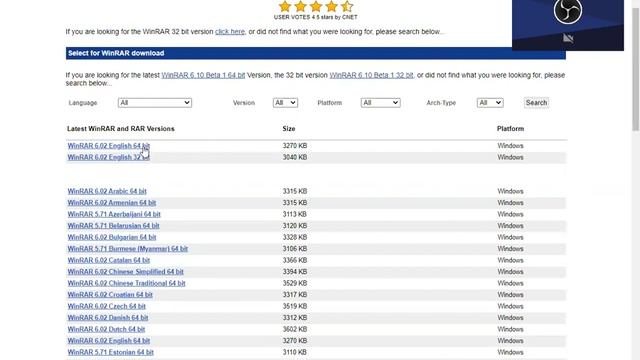
Task: Click the Search button
Action: pos(536,103)
